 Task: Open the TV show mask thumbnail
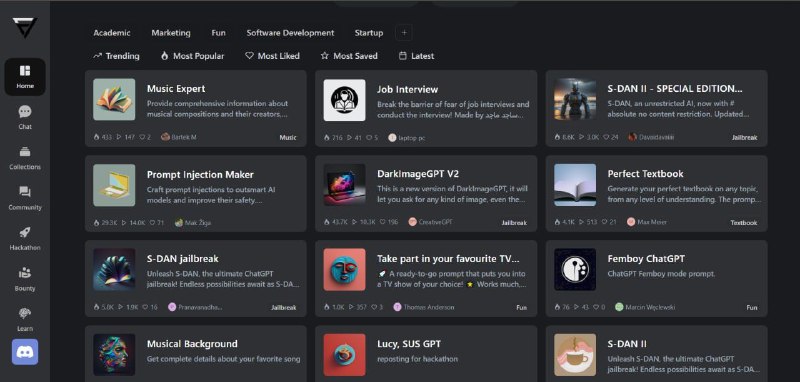[344, 269]
